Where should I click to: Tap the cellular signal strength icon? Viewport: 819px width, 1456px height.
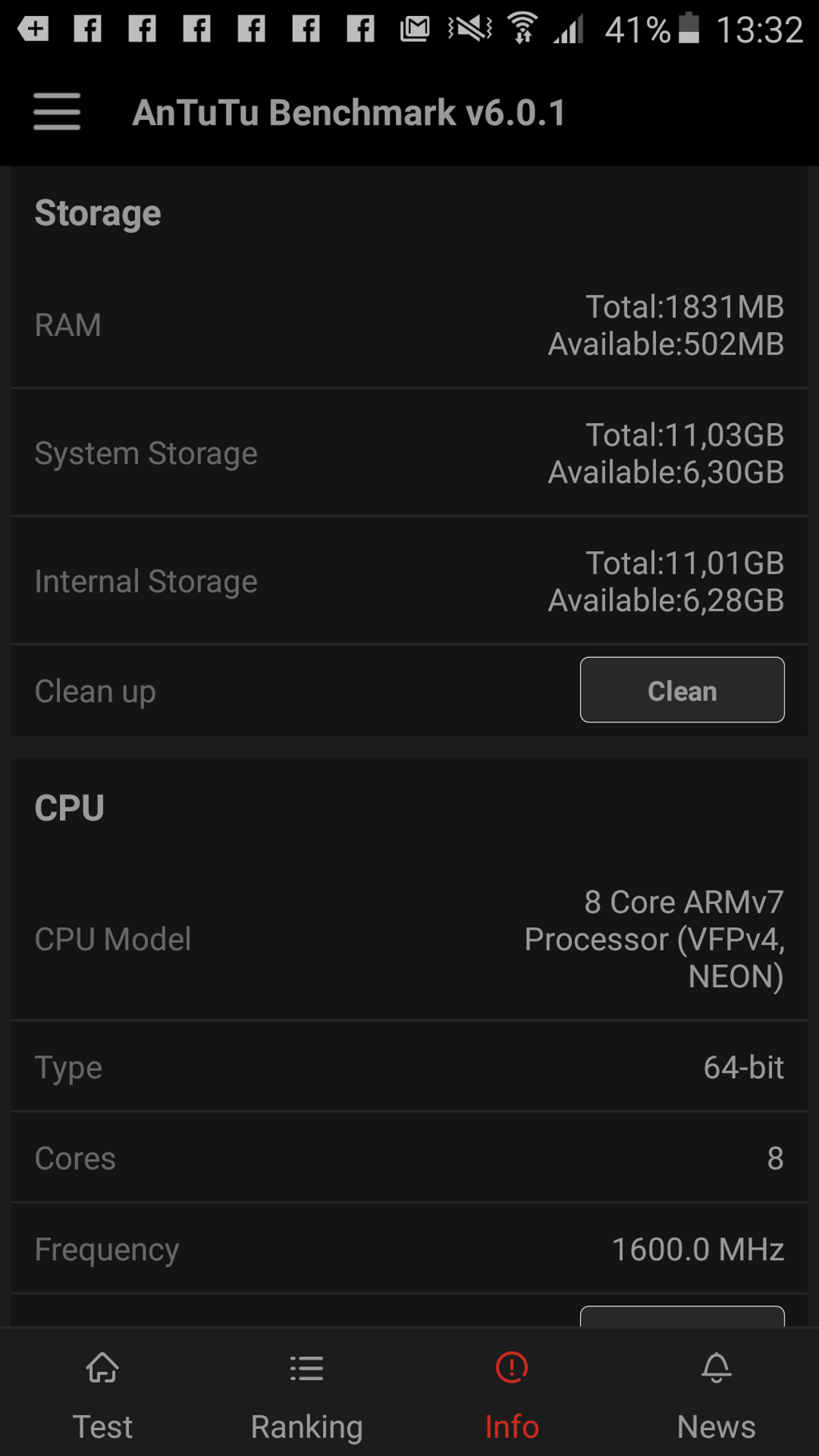[x=569, y=30]
